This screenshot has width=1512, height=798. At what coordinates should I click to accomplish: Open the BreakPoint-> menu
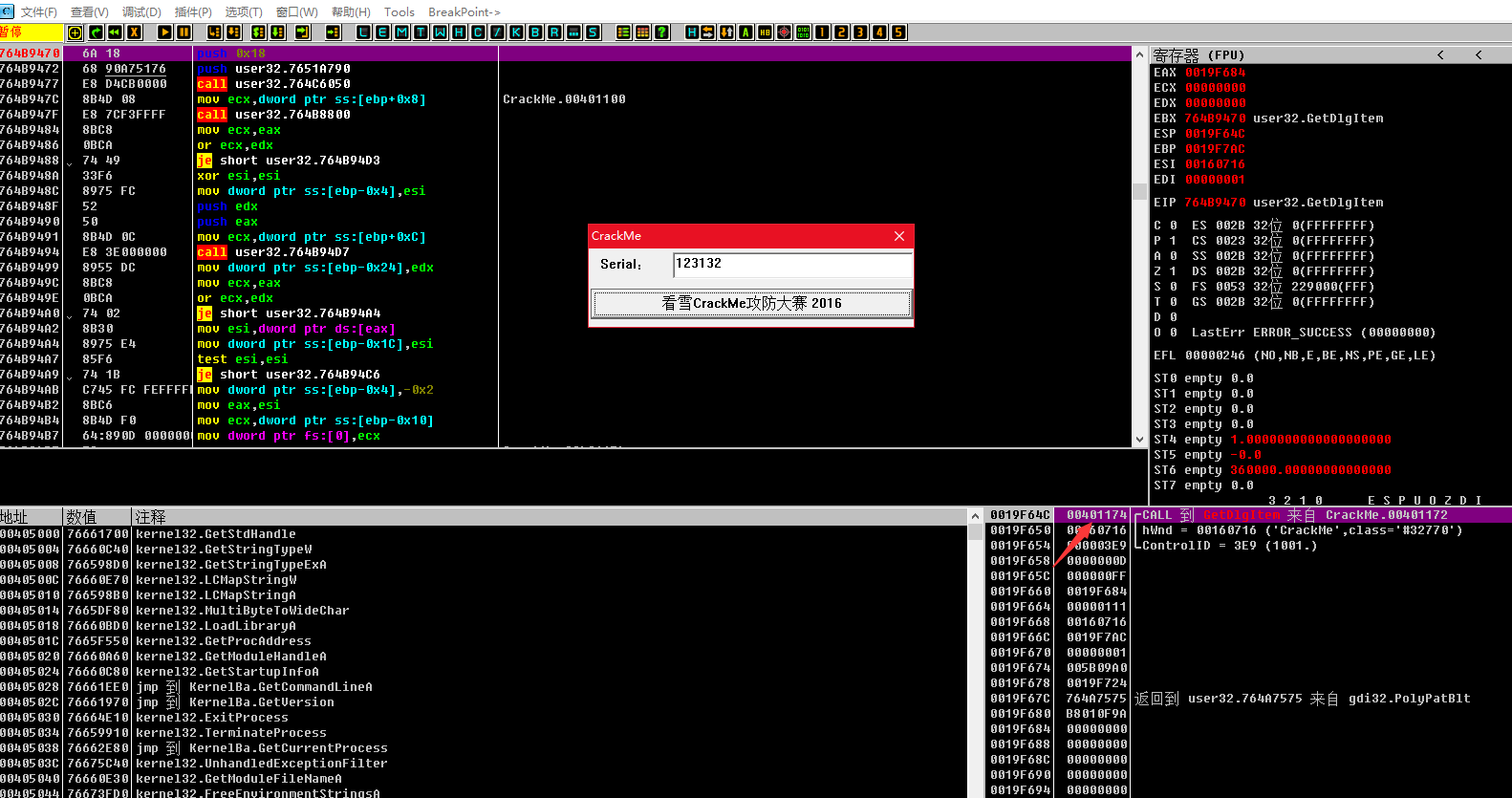pos(464,11)
